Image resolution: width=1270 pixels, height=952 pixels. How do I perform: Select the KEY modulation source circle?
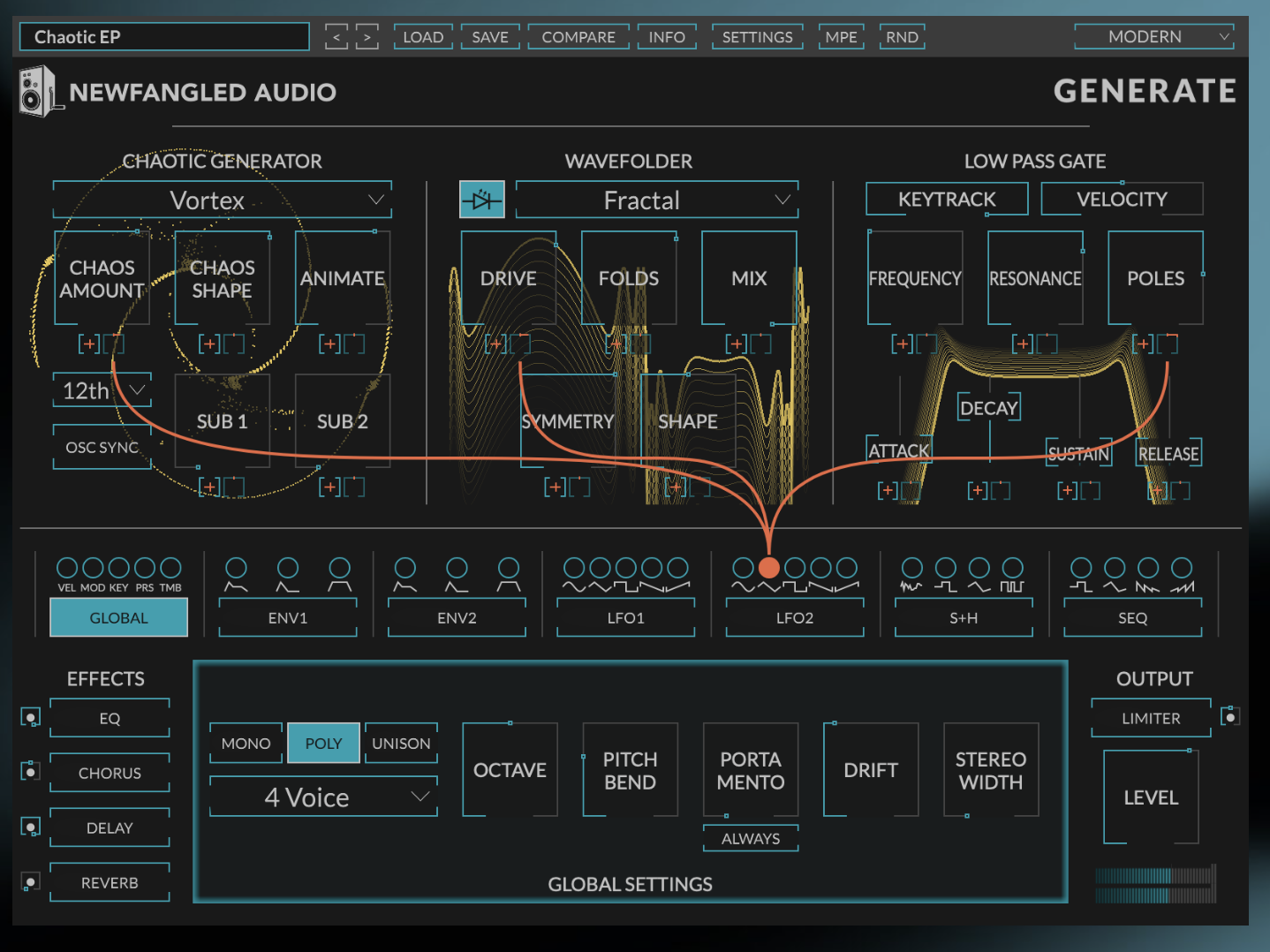119,567
